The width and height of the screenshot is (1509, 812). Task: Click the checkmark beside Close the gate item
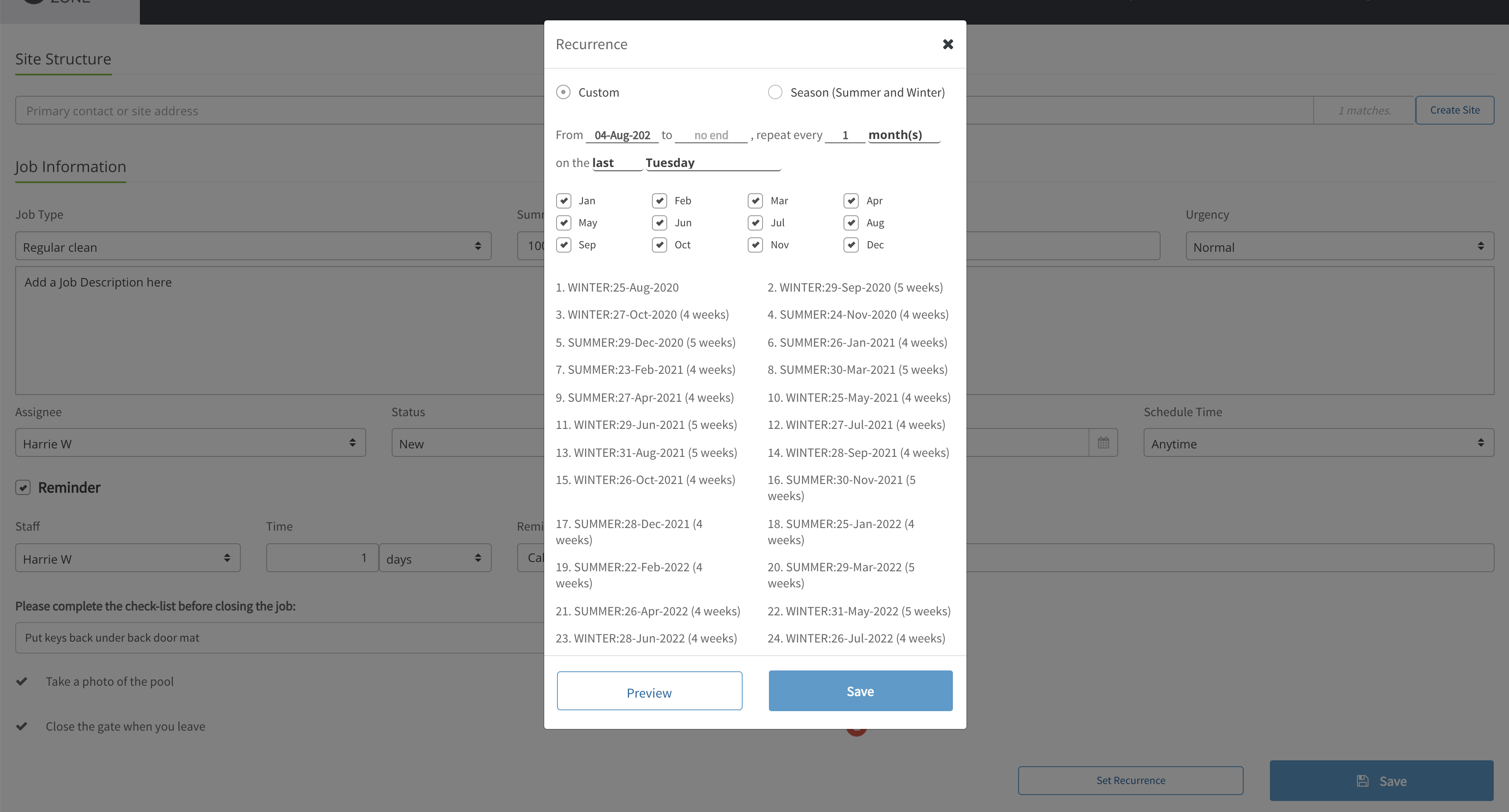(22, 726)
